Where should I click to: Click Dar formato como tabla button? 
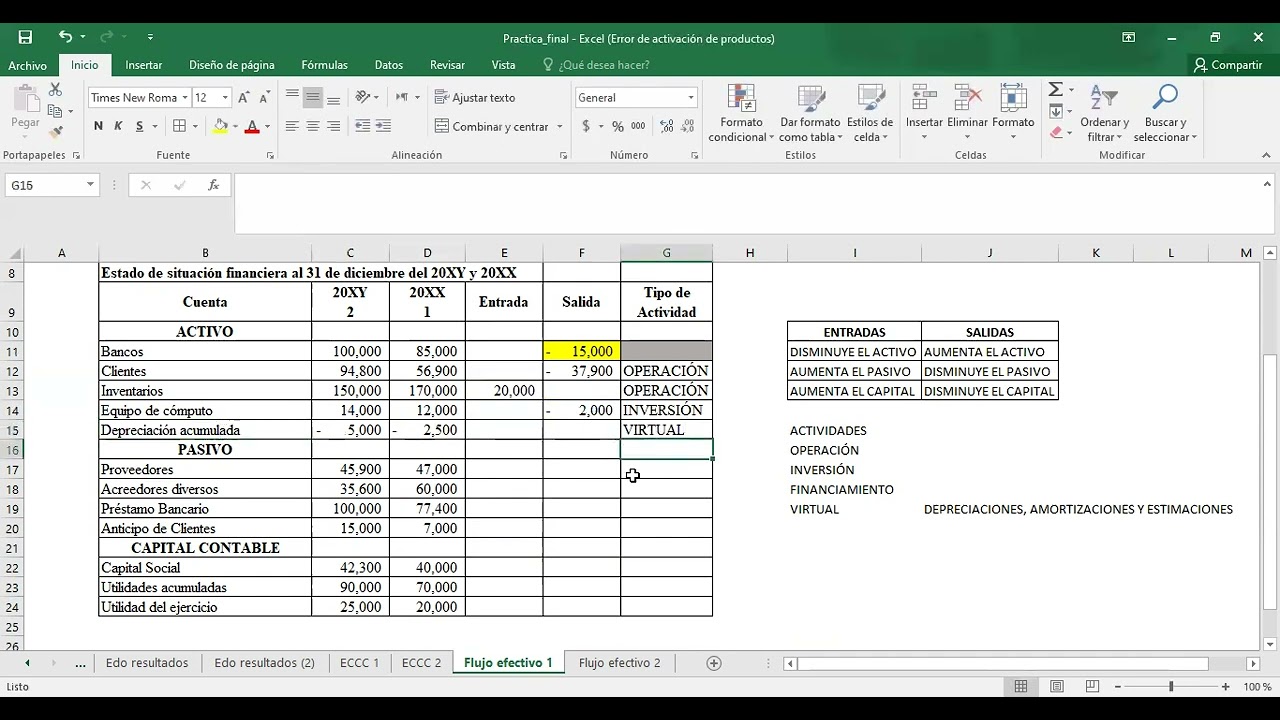(809, 113)
